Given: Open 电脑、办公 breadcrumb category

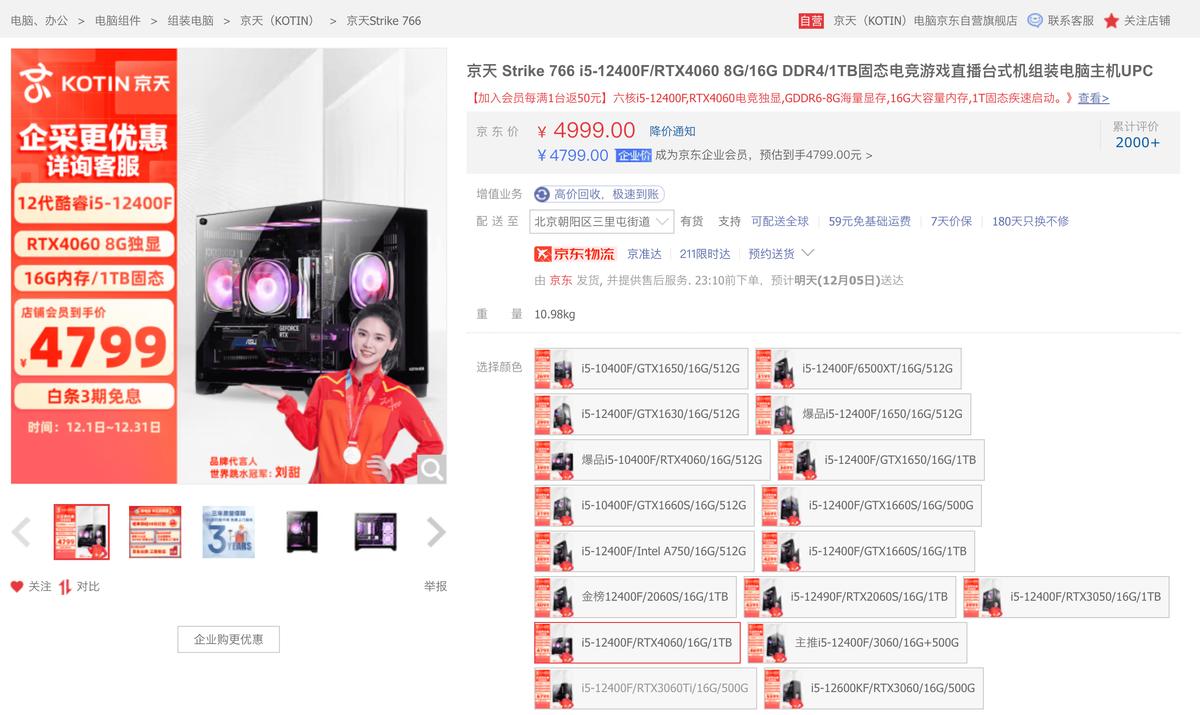Looking at the screenshot, I should pyautogui.click(x=40, y=20).
